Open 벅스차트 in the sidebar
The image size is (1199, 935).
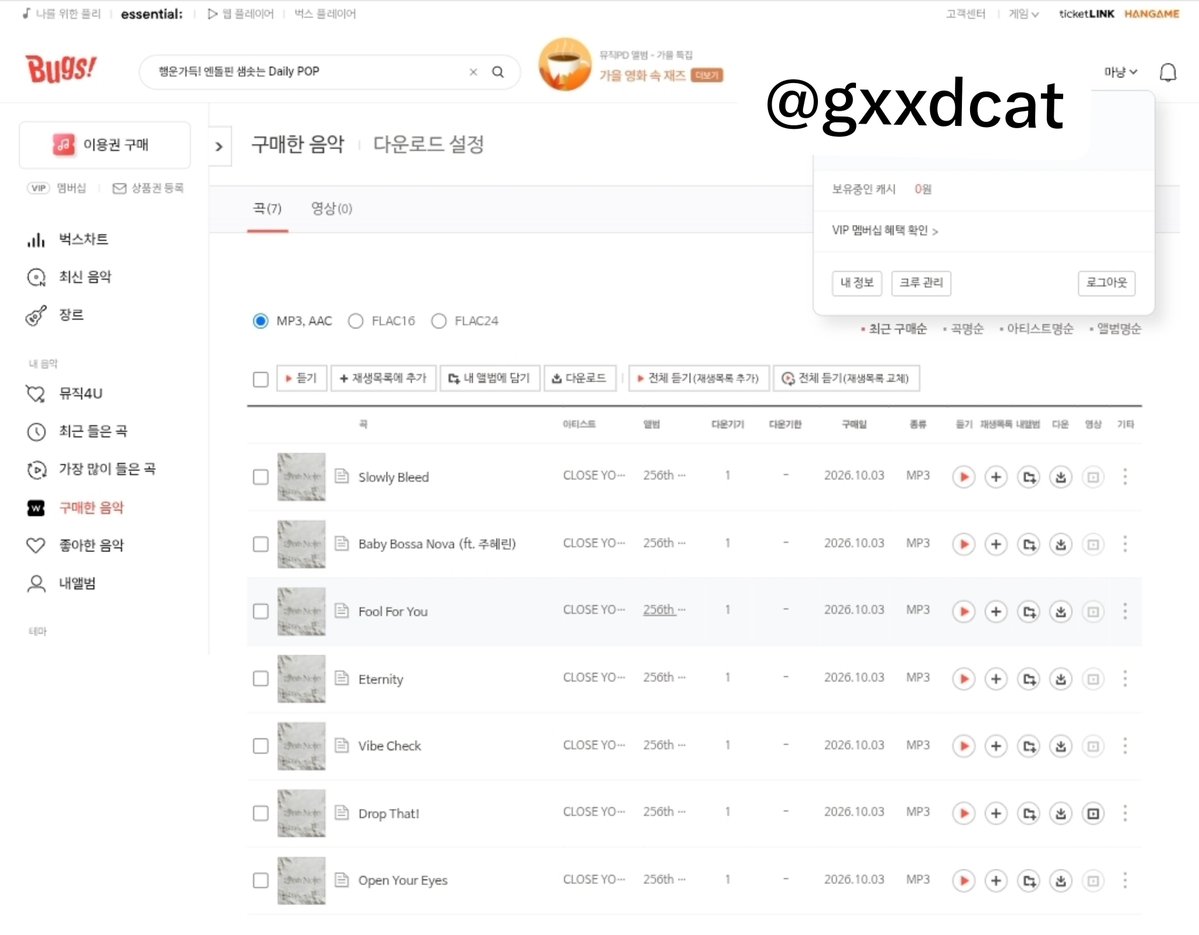point(83,239)
